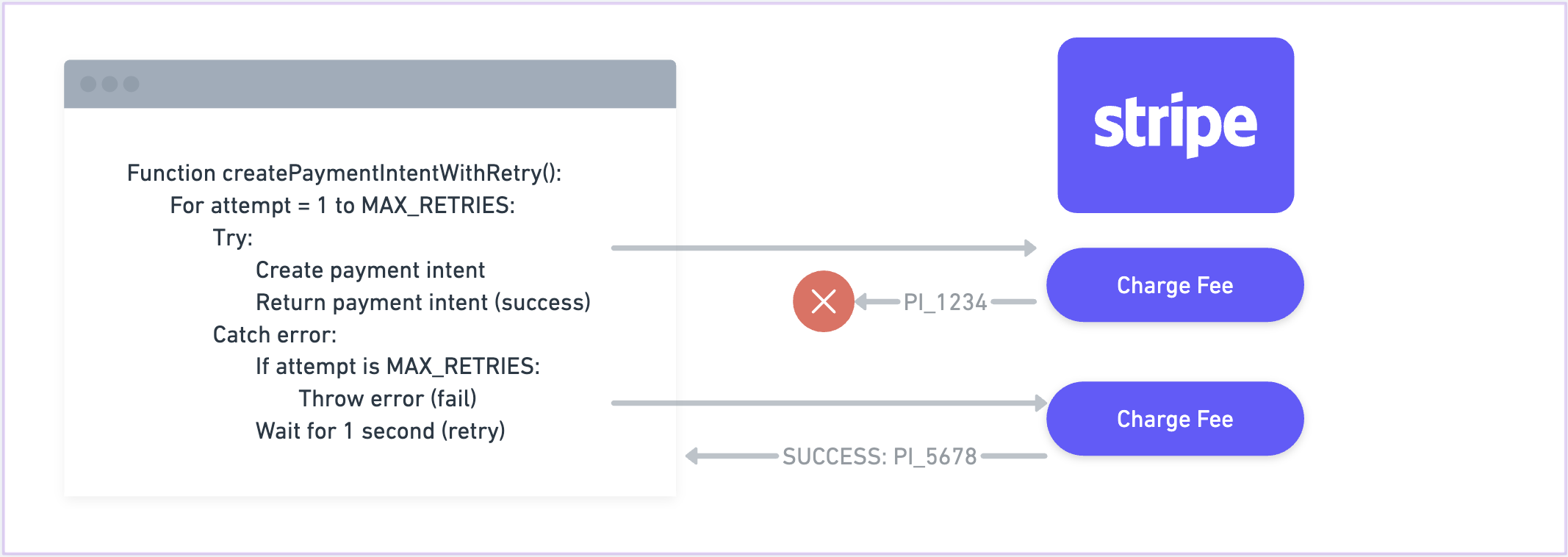Click the top request arrow head toward Stripe

coord(1031,248)
